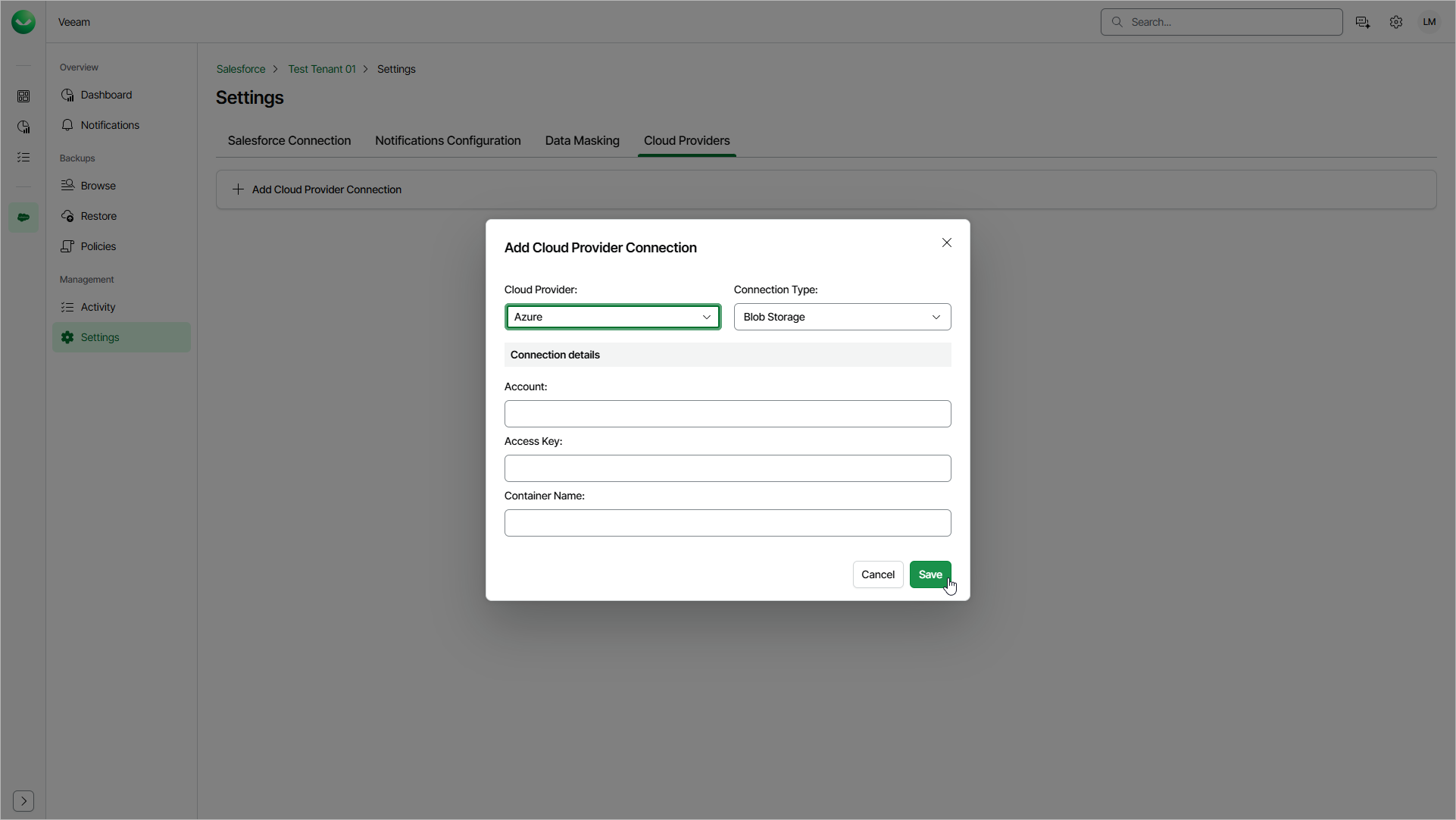The height and width of the screenshot is (820, 1456).
Task: Cancel the cloud provider dialog
Action: (x=878, y=574)
